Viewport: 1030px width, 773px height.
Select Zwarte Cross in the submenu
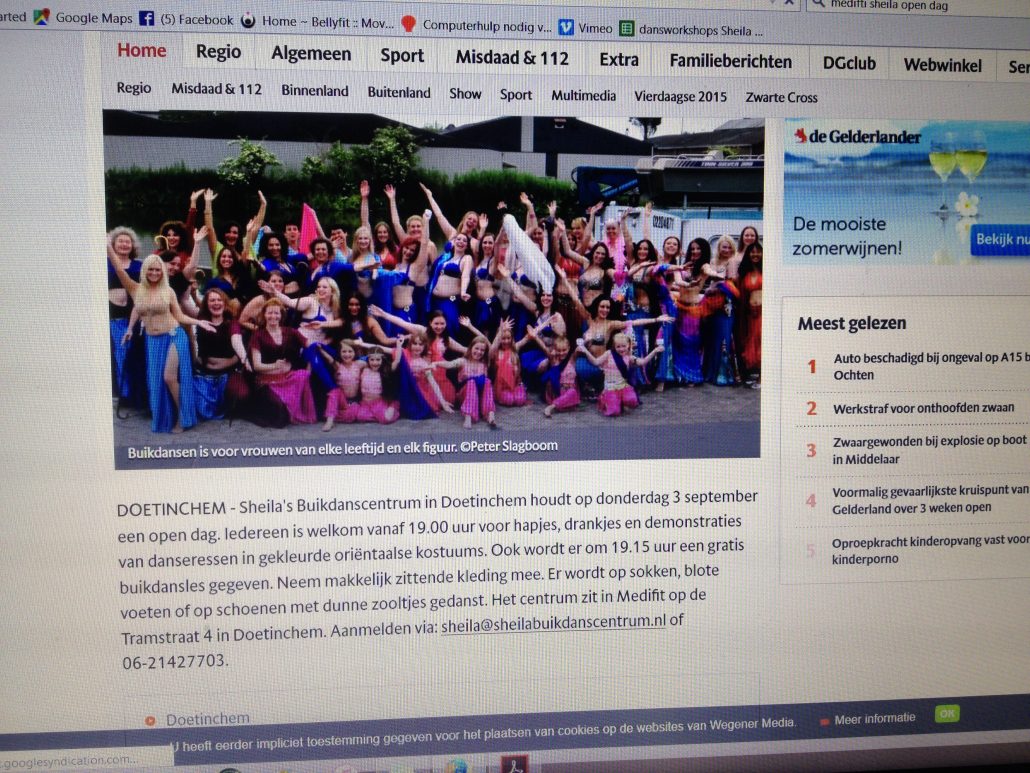[781, 97]
